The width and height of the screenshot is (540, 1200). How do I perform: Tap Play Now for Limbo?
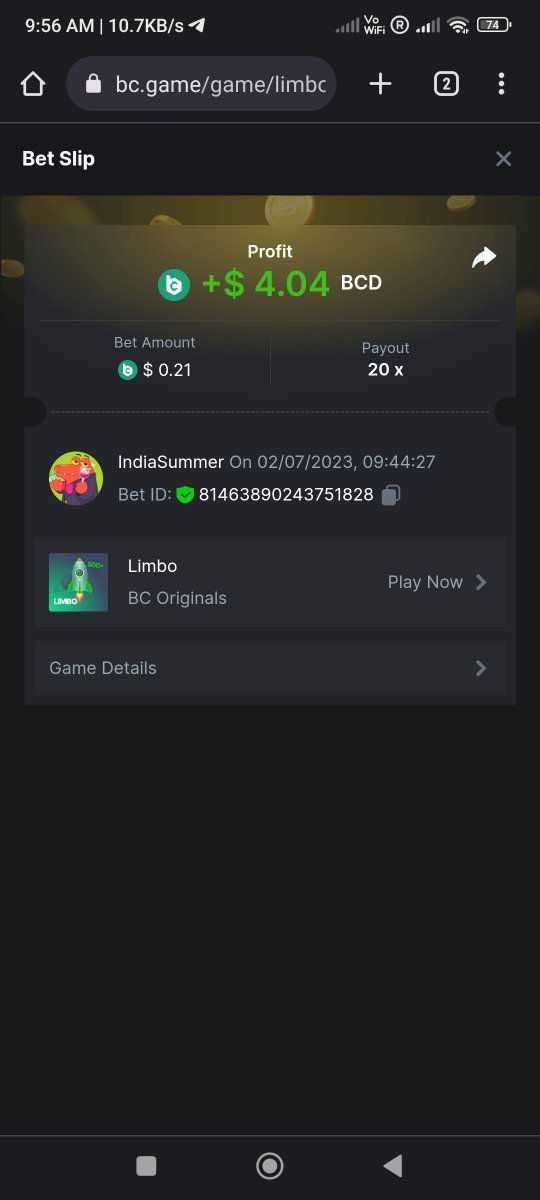click(x=425, y=582)
